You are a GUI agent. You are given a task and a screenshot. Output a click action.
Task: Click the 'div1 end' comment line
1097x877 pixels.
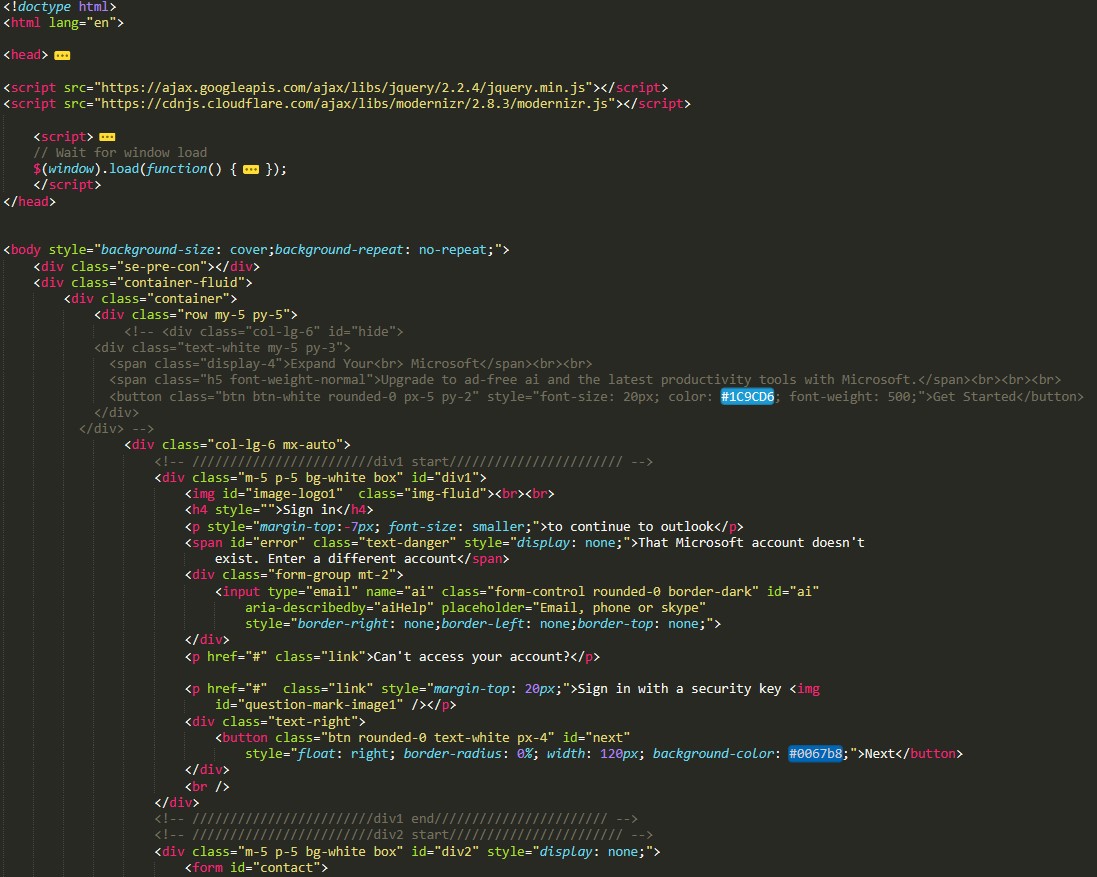click(x=396, y=819)
